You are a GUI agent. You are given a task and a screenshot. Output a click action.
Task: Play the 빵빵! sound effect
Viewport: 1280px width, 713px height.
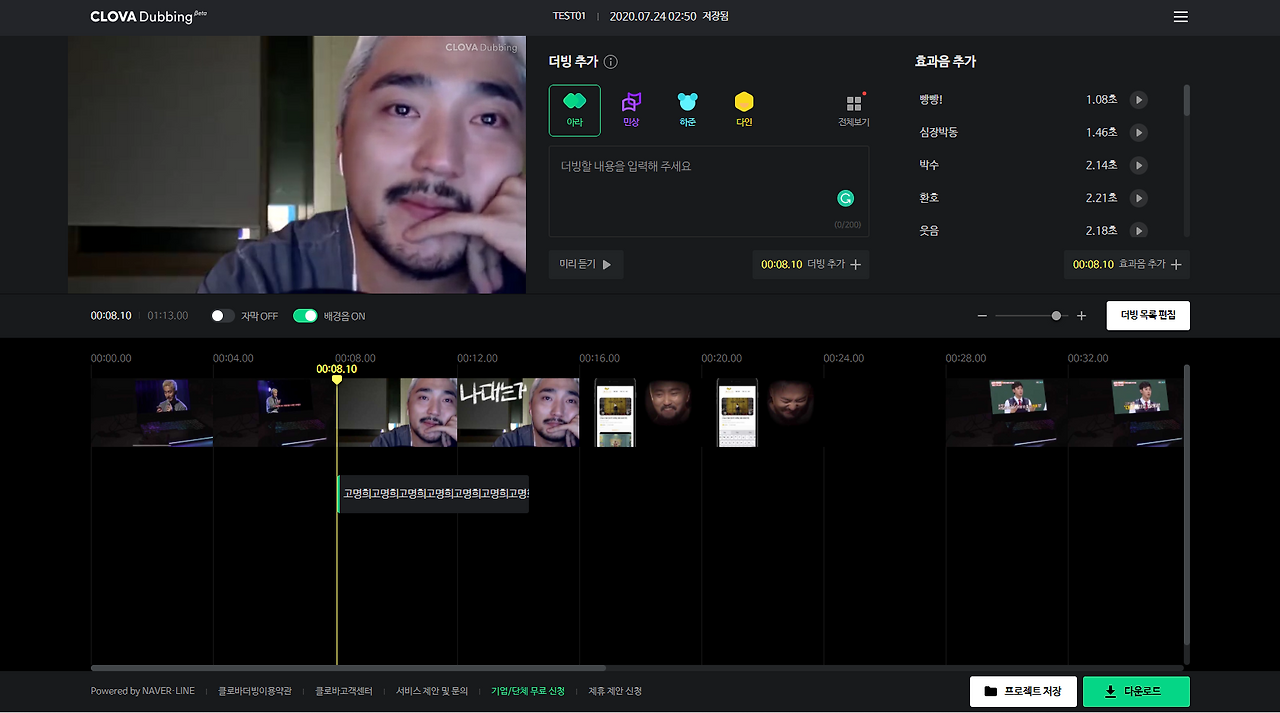pyautogui.click(x=1138, y=100)
